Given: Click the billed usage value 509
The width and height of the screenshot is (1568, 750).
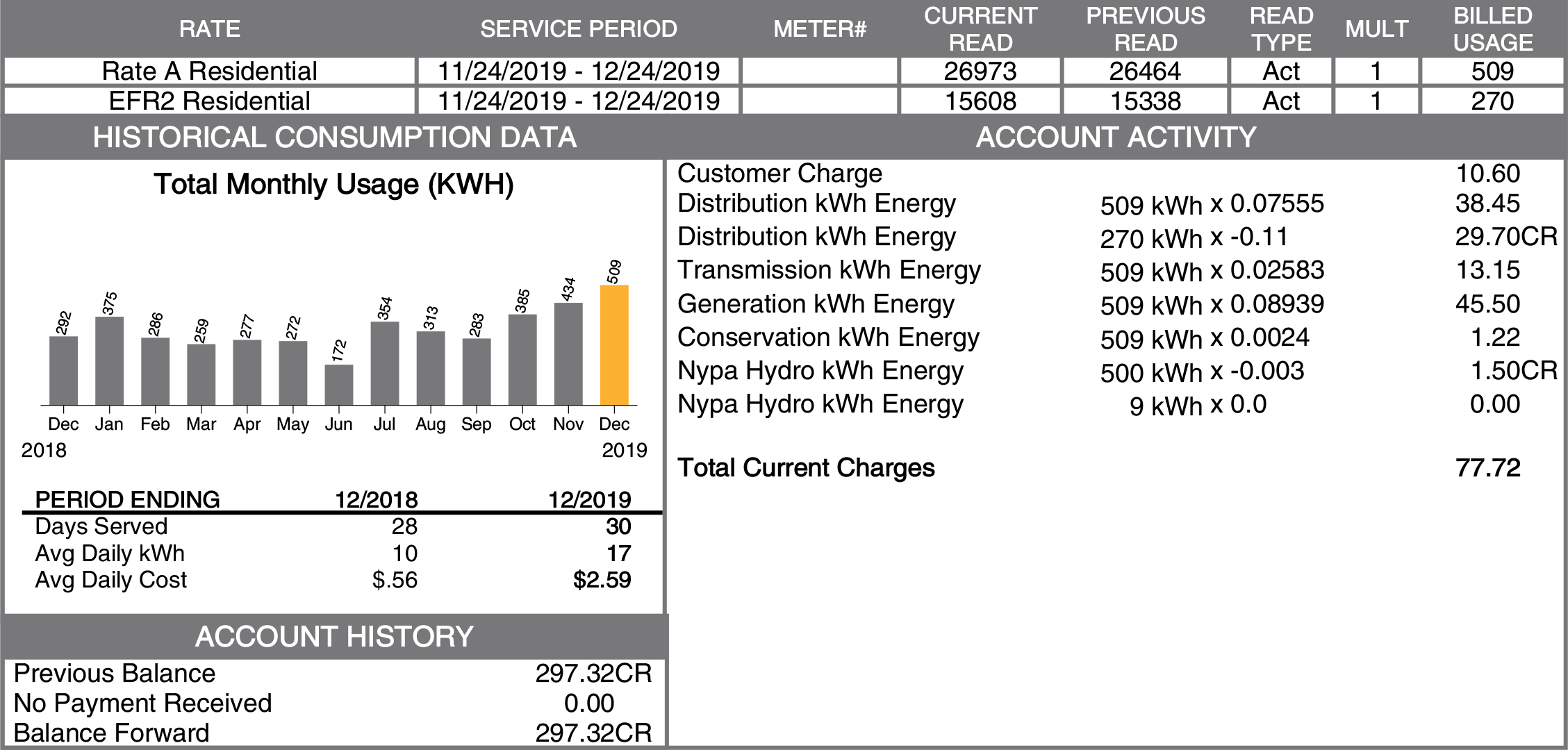Looking at the screenshot, I should tap(1492, 72).
